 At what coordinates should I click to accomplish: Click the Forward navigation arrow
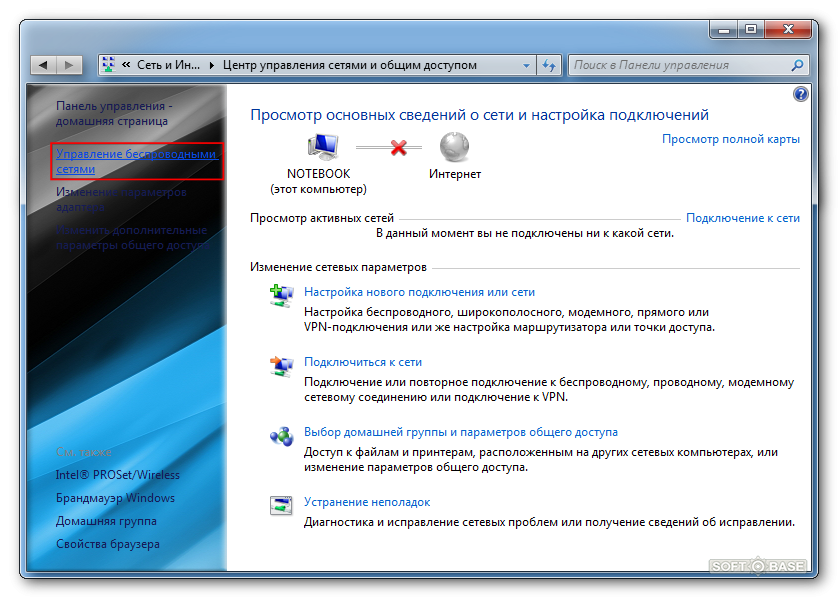[69, 65]
